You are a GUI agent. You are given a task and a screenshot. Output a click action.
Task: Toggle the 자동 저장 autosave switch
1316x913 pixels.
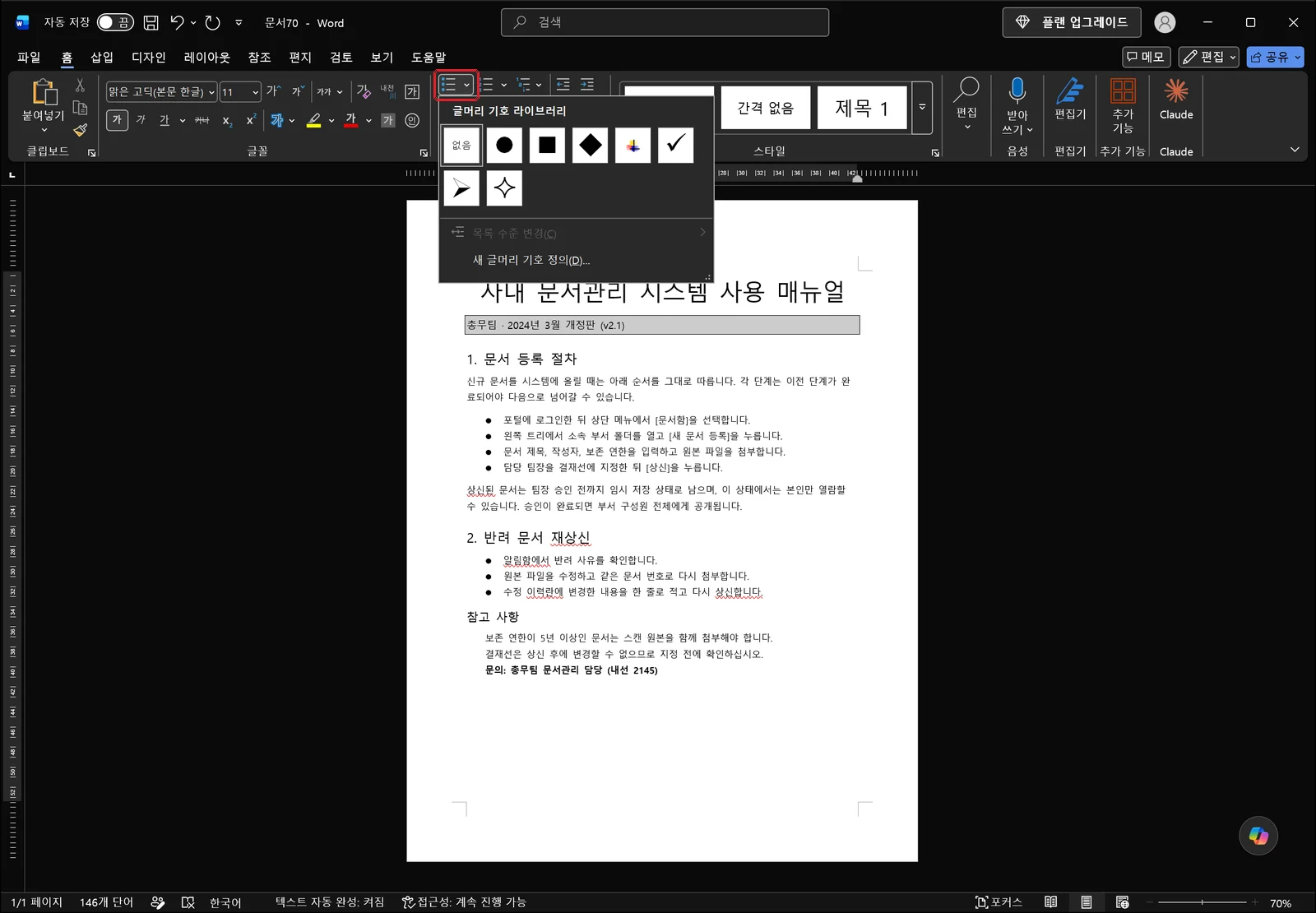[115, 22]
